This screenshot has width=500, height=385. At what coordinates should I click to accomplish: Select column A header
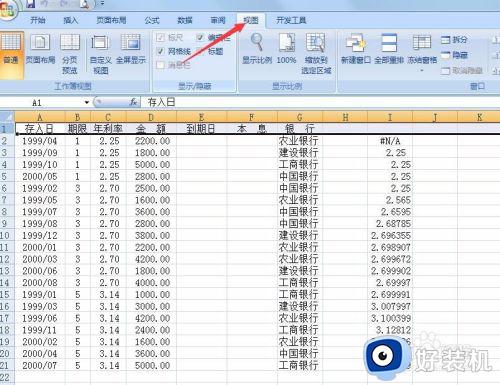click(x=40, y=117)
